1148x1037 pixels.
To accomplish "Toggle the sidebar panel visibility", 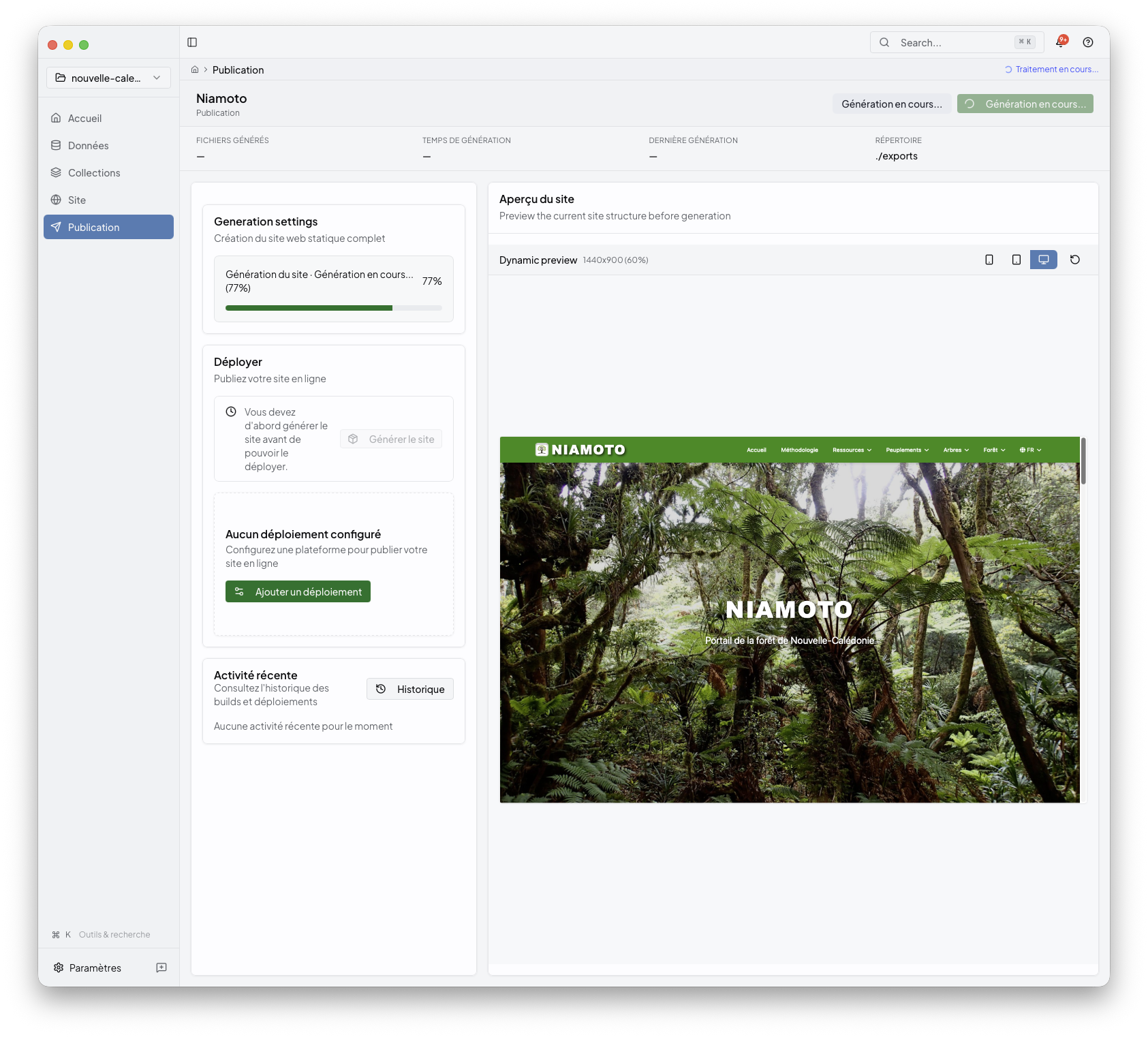I will 192,42.
